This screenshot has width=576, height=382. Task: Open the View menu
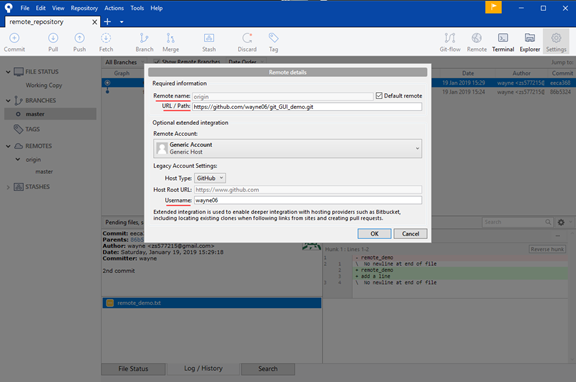point(58,8)
